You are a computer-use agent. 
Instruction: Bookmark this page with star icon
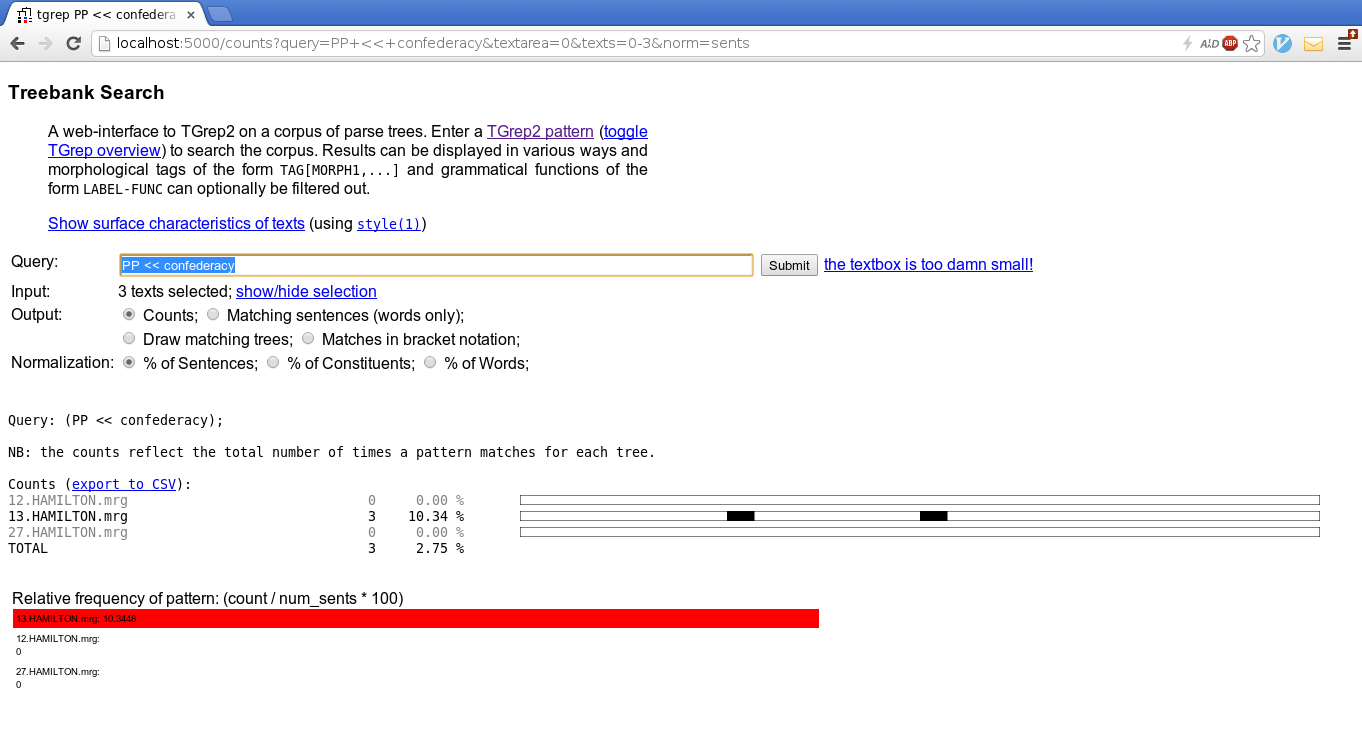[1251, 43]
